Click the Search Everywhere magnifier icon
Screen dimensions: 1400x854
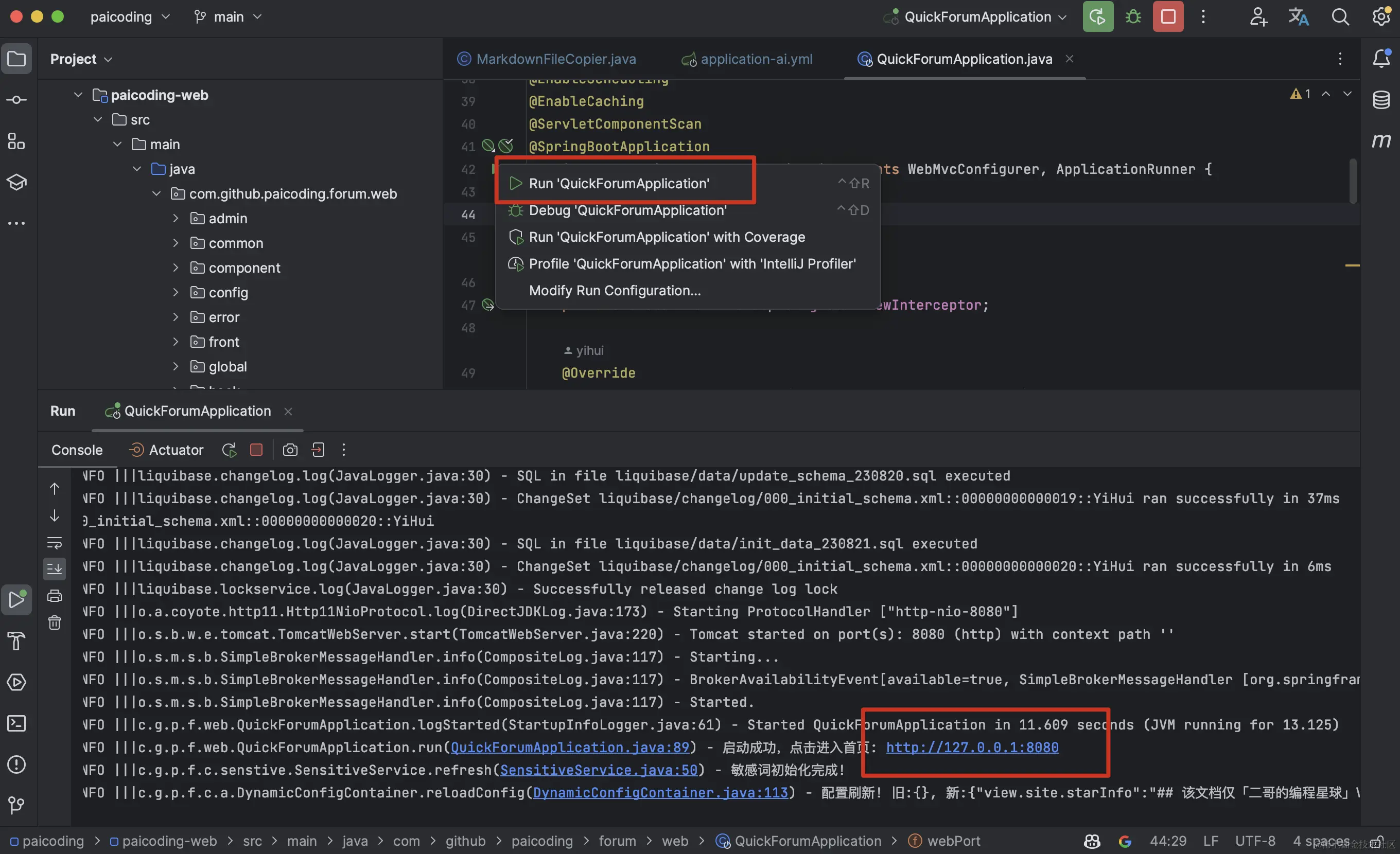(1340, 16)
